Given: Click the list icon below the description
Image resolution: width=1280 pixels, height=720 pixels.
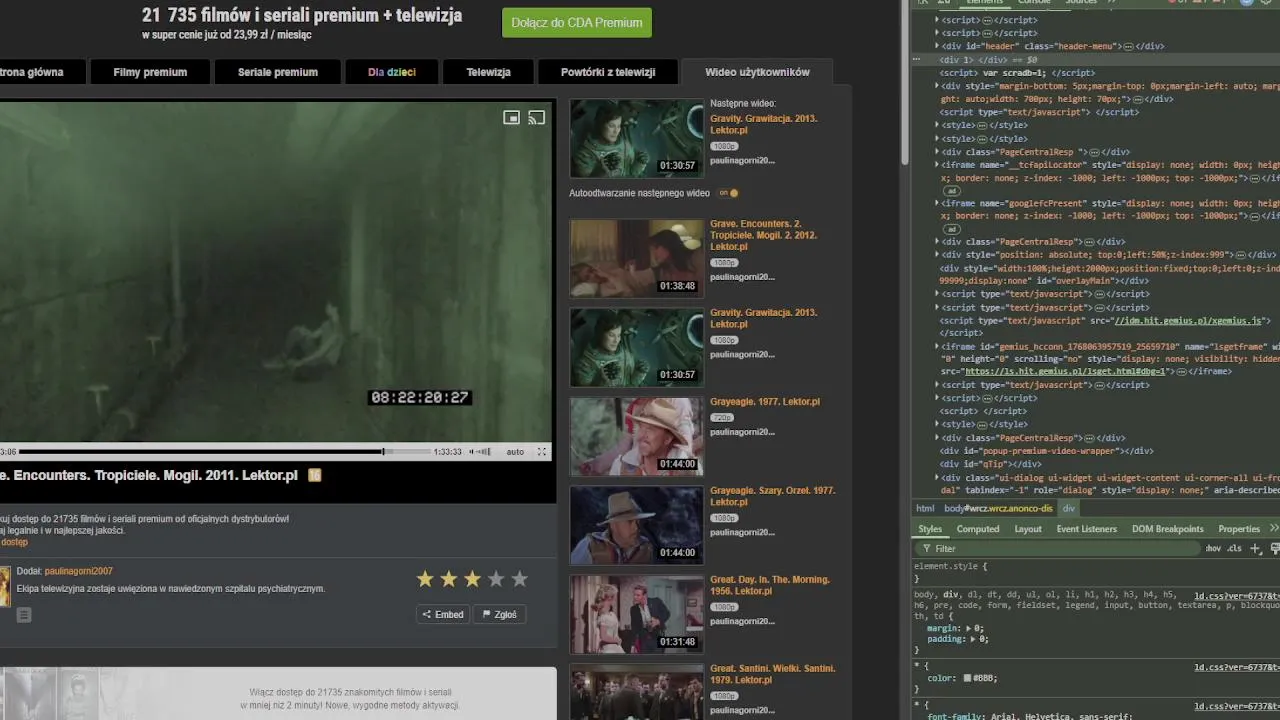Looking at the screenshot, I should pyautogui.click(x=24, y=615).
